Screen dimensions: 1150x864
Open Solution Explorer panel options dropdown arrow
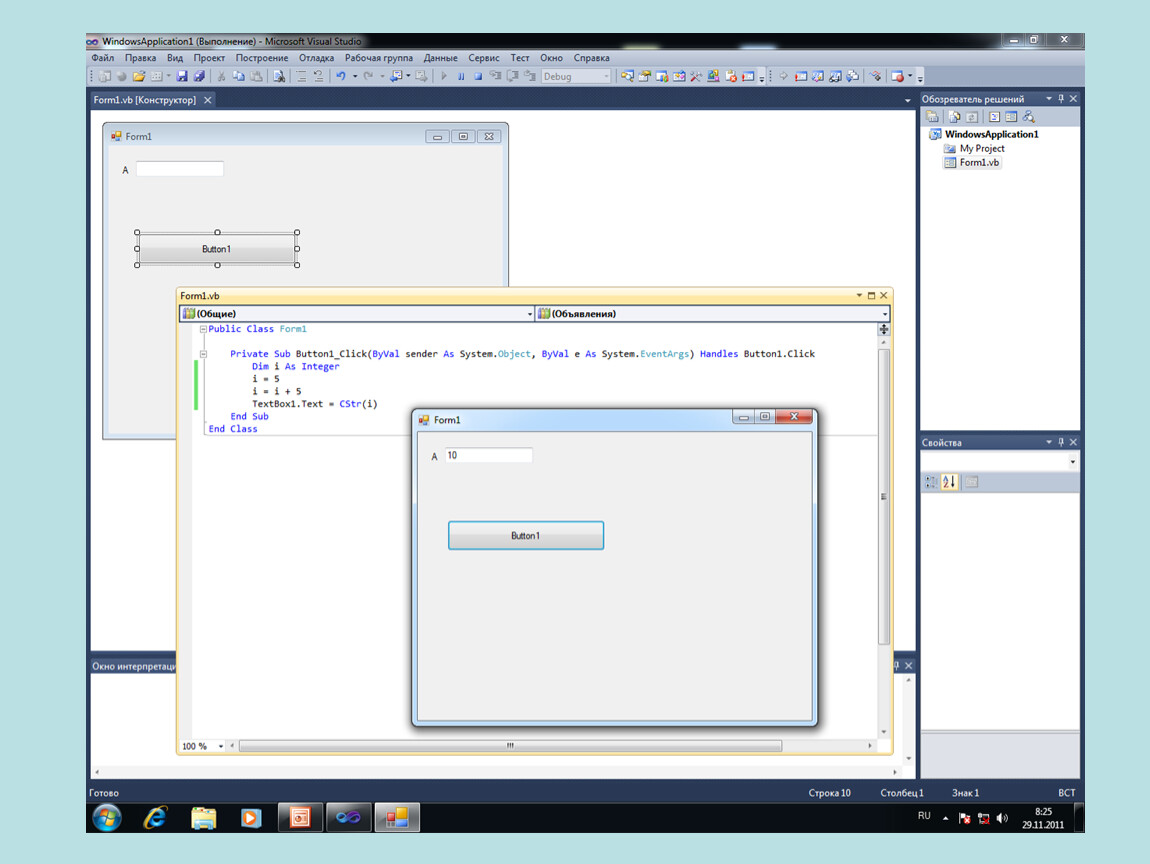(1049, 98)
